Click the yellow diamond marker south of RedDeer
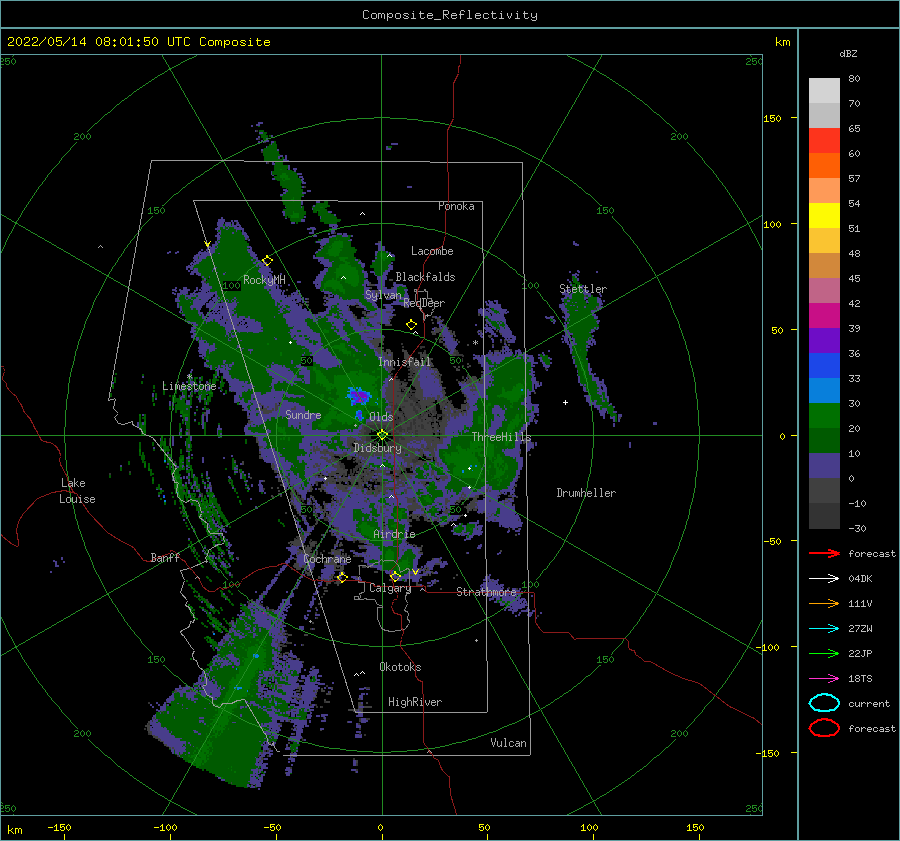 (411, 325)
